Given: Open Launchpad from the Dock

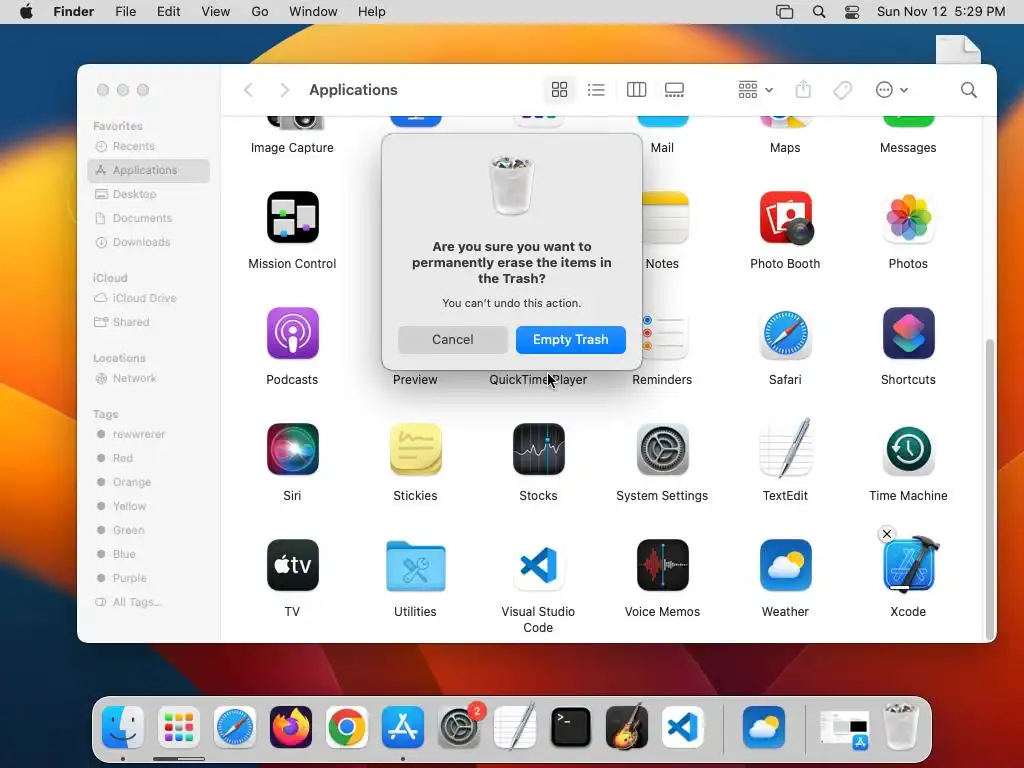Looking at the screenshot, I should pos(179,727).
